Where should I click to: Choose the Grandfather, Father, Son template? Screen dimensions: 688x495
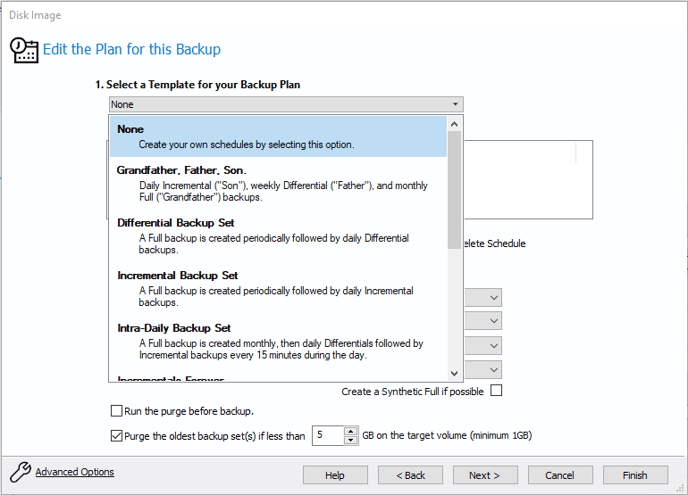tap(278, 183)
